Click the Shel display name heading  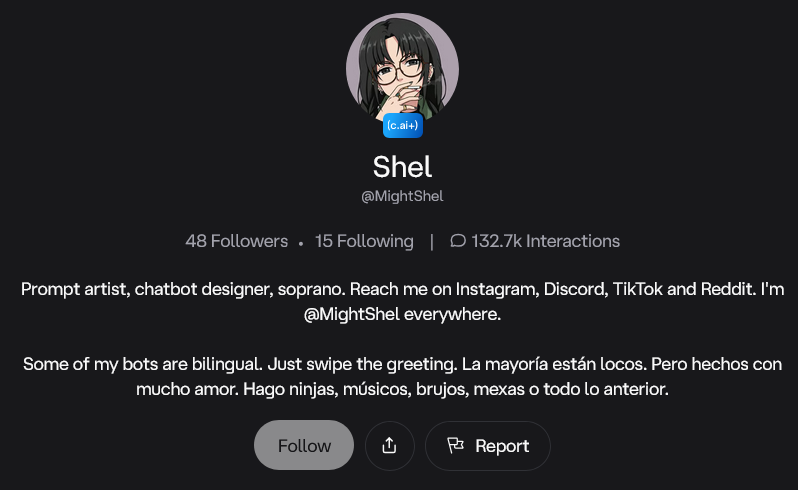click(x=403, y=167)
